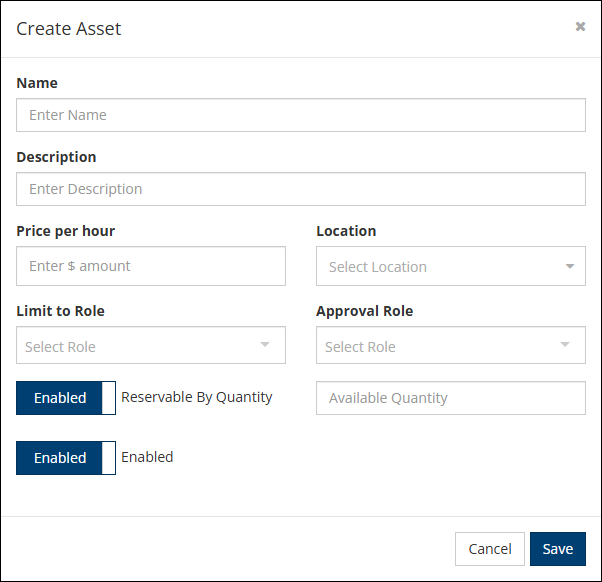This screenshot has height=582, width=602.
Task: Click the Price per hour amount field
Action: [151, 266]
